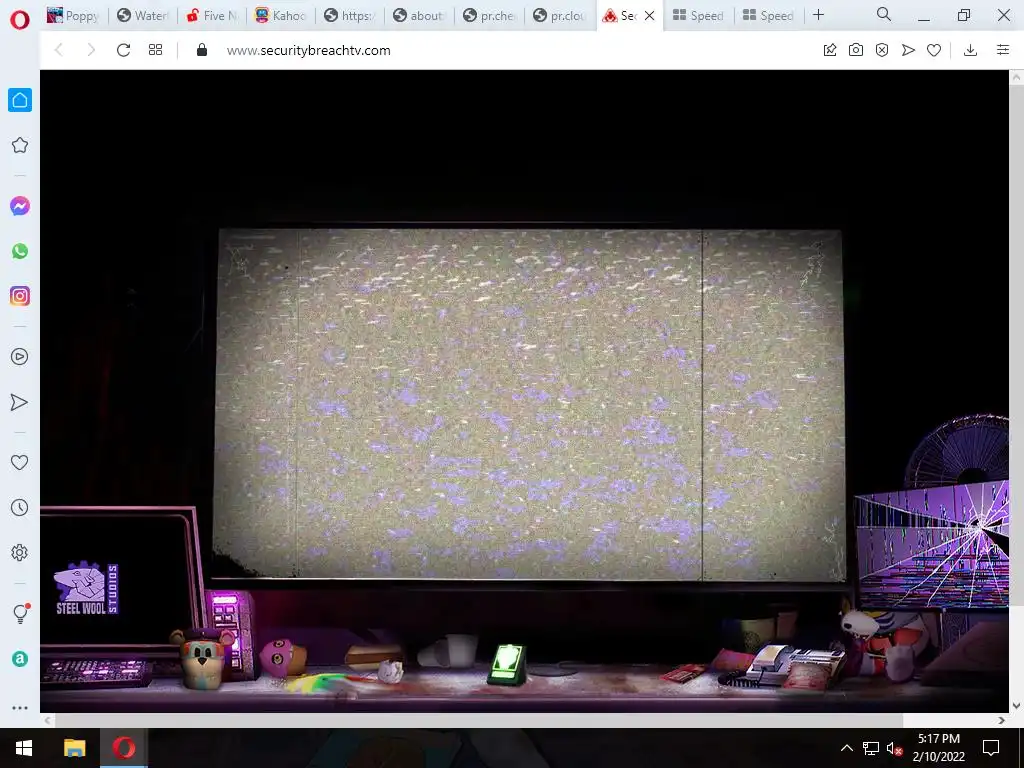Open the Opera menu logo
Viewport: 1024px width, 768px height.
tap(20, 20)
